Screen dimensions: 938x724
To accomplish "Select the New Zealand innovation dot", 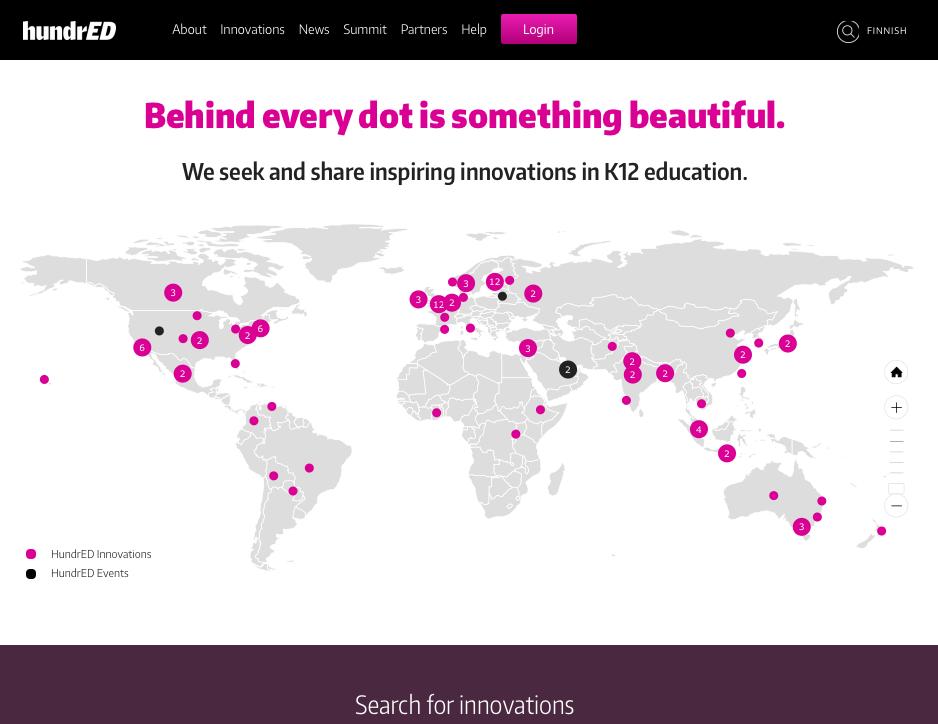I will click(881, 531).
